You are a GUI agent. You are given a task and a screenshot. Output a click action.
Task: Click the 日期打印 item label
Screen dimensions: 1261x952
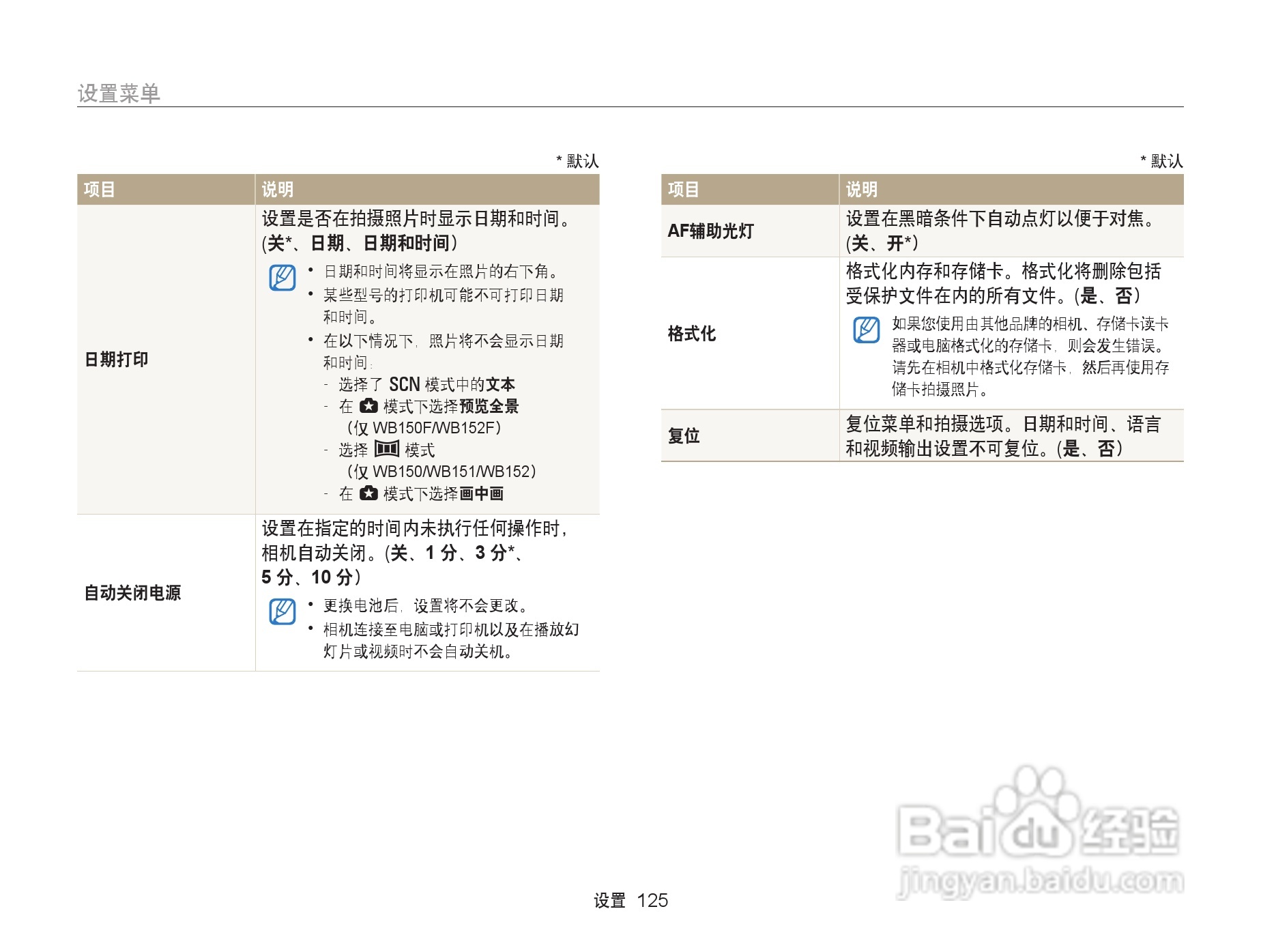coord(116,359)
